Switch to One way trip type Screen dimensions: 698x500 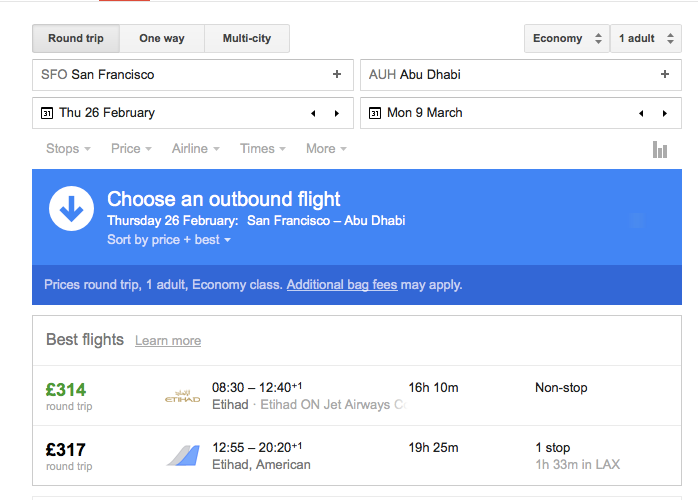point(162,39)
